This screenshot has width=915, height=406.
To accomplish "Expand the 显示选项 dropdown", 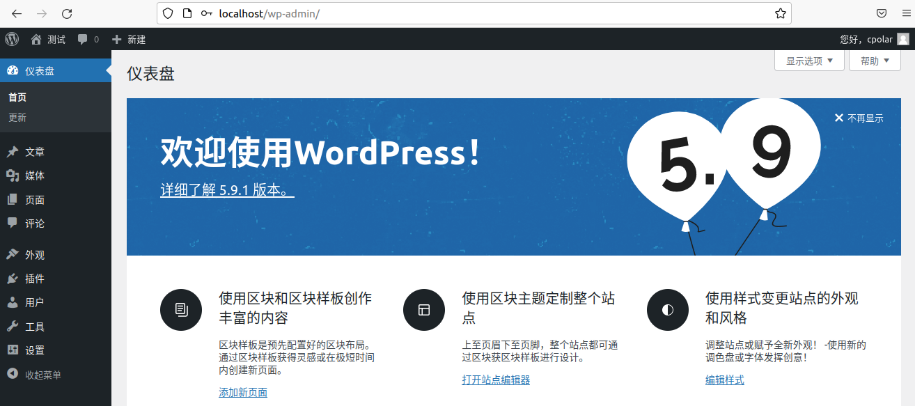I will pos(809,61).
